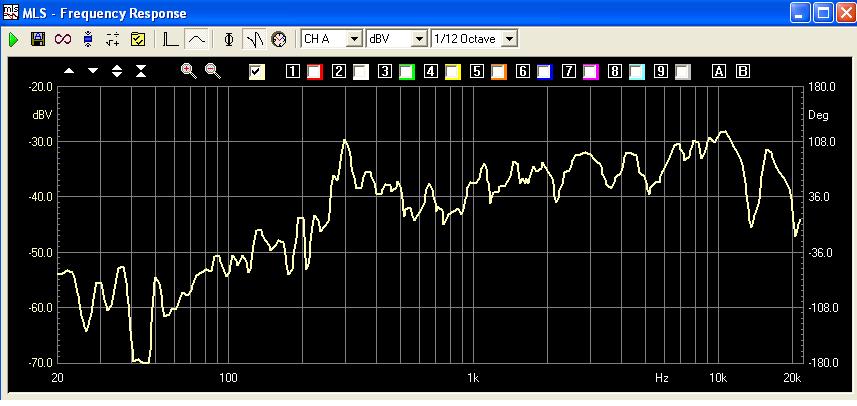
Task: Toggle overlay 1 red checkbox
Action: coord(314,71)
